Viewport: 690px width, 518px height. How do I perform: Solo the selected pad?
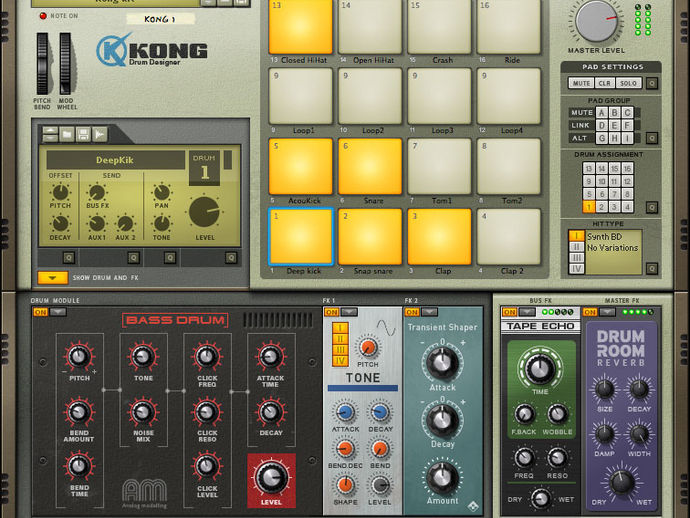pyautogui.click(x=628, y=83)
